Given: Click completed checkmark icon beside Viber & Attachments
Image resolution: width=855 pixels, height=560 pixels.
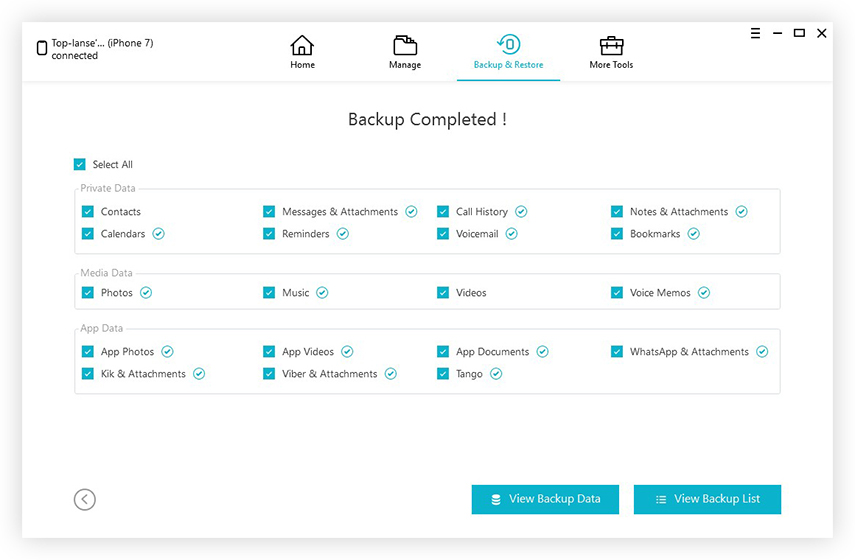Looking at the screenshot, I should 391,374.
